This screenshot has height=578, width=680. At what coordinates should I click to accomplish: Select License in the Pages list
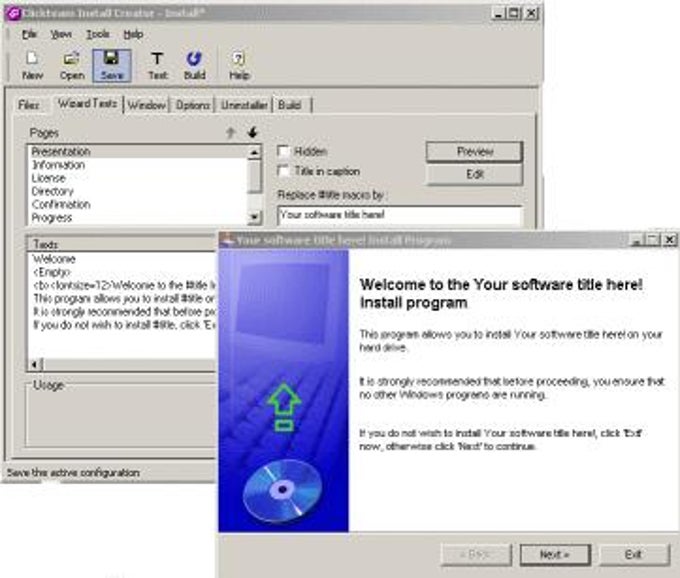(x=138, y=178)
